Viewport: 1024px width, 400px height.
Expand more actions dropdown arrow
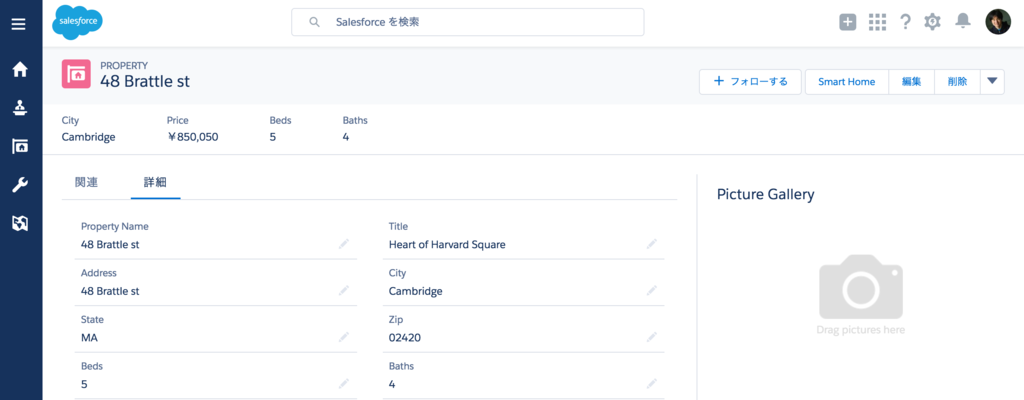991,81
